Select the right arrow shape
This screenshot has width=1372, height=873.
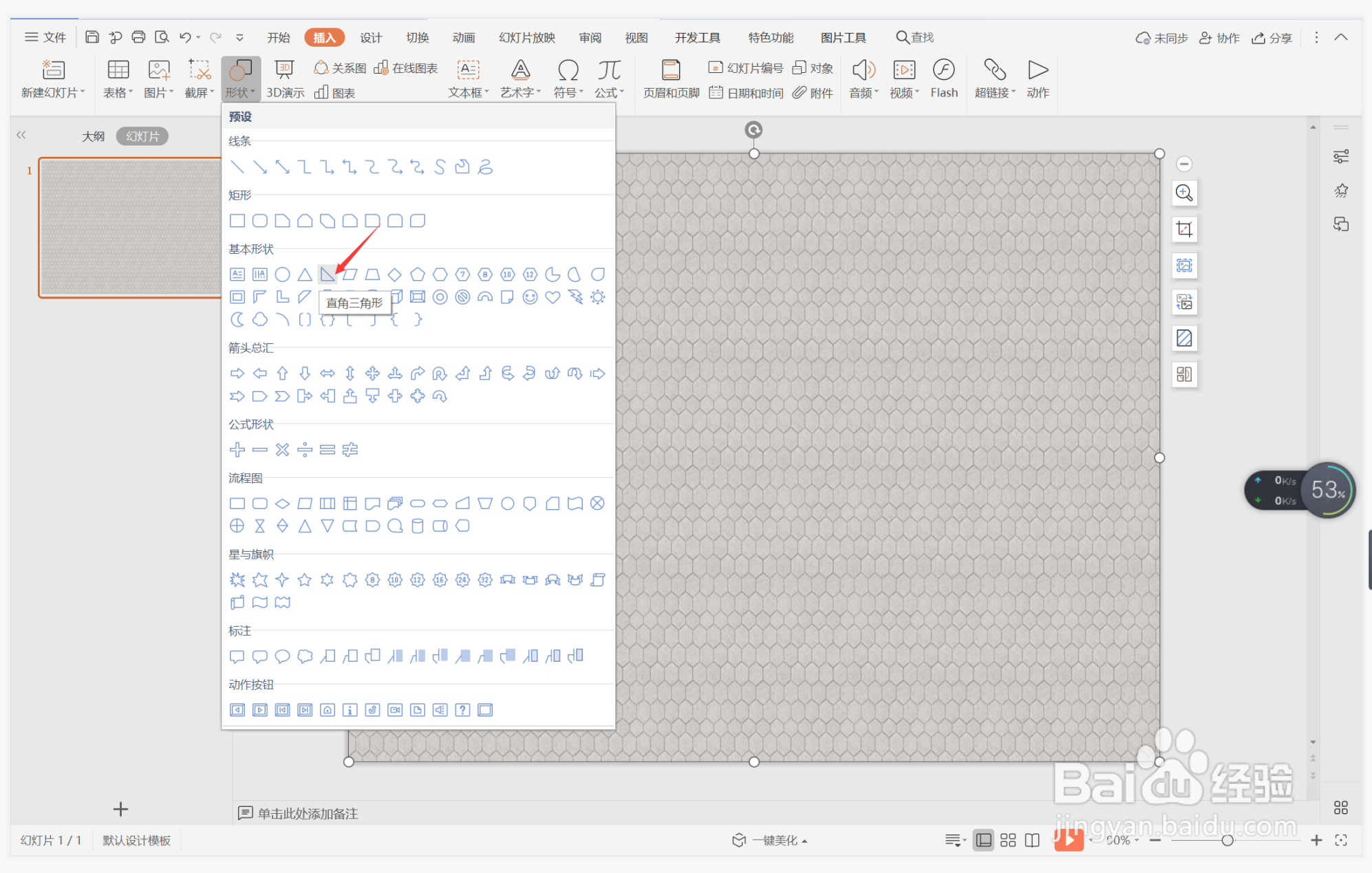click(237, 374)
